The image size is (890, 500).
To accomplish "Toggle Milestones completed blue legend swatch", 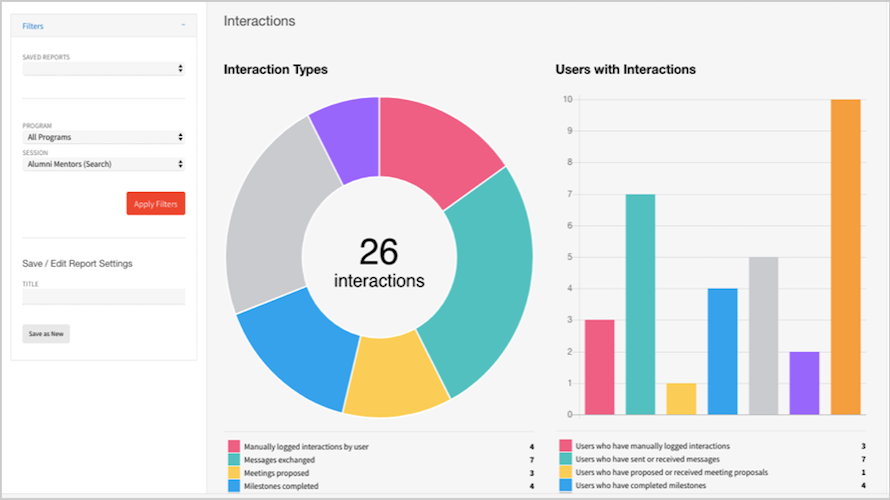I will 234,486.
